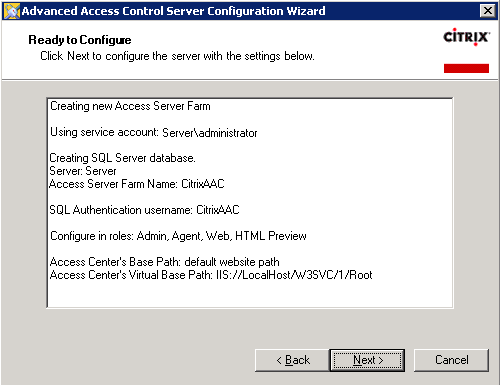Click the 'Creating SQL Server database' line
Screen dimensions: 500x385
point(122,158)
